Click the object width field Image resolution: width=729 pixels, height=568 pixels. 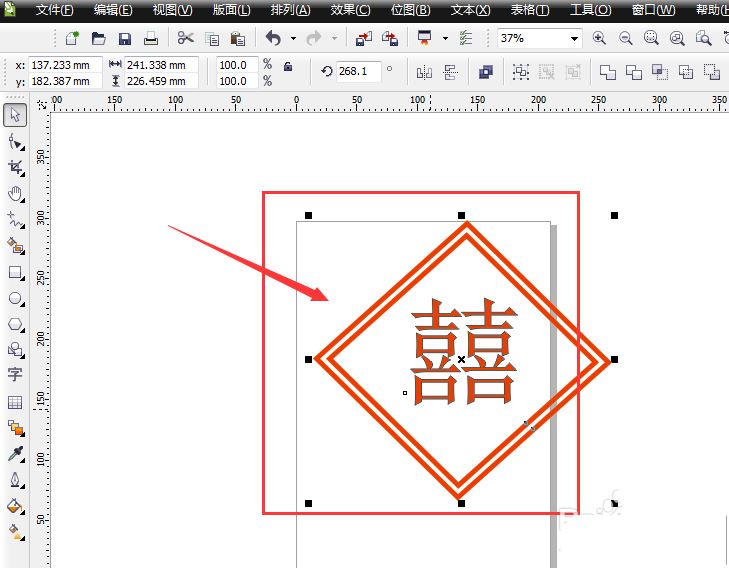point(161,65)
